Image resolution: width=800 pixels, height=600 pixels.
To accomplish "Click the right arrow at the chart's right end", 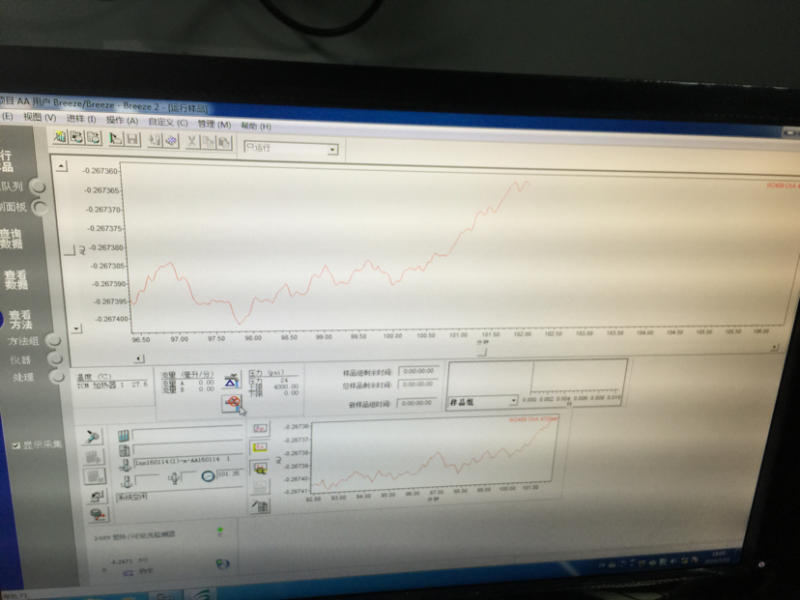I will pyautogui.click(x=774, y=347).
